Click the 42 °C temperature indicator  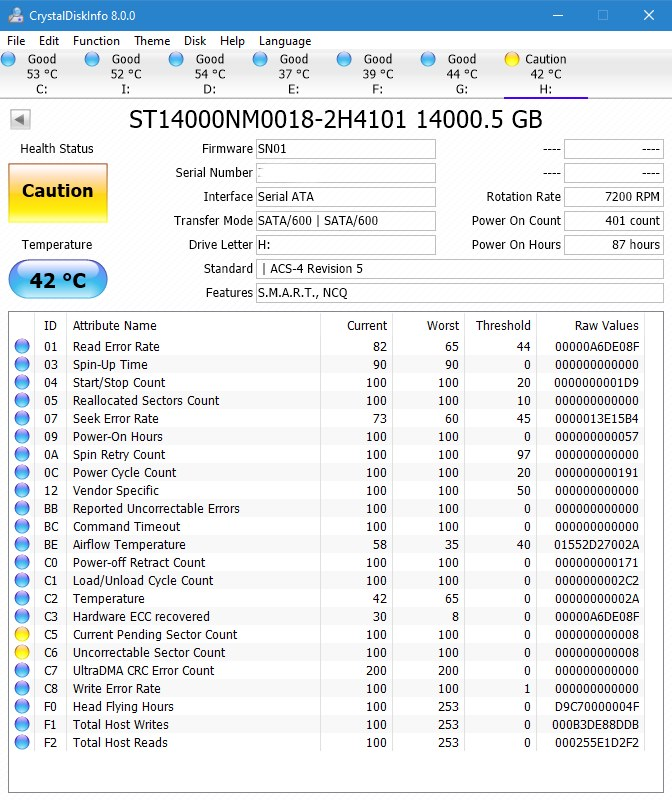coord(58,279)
